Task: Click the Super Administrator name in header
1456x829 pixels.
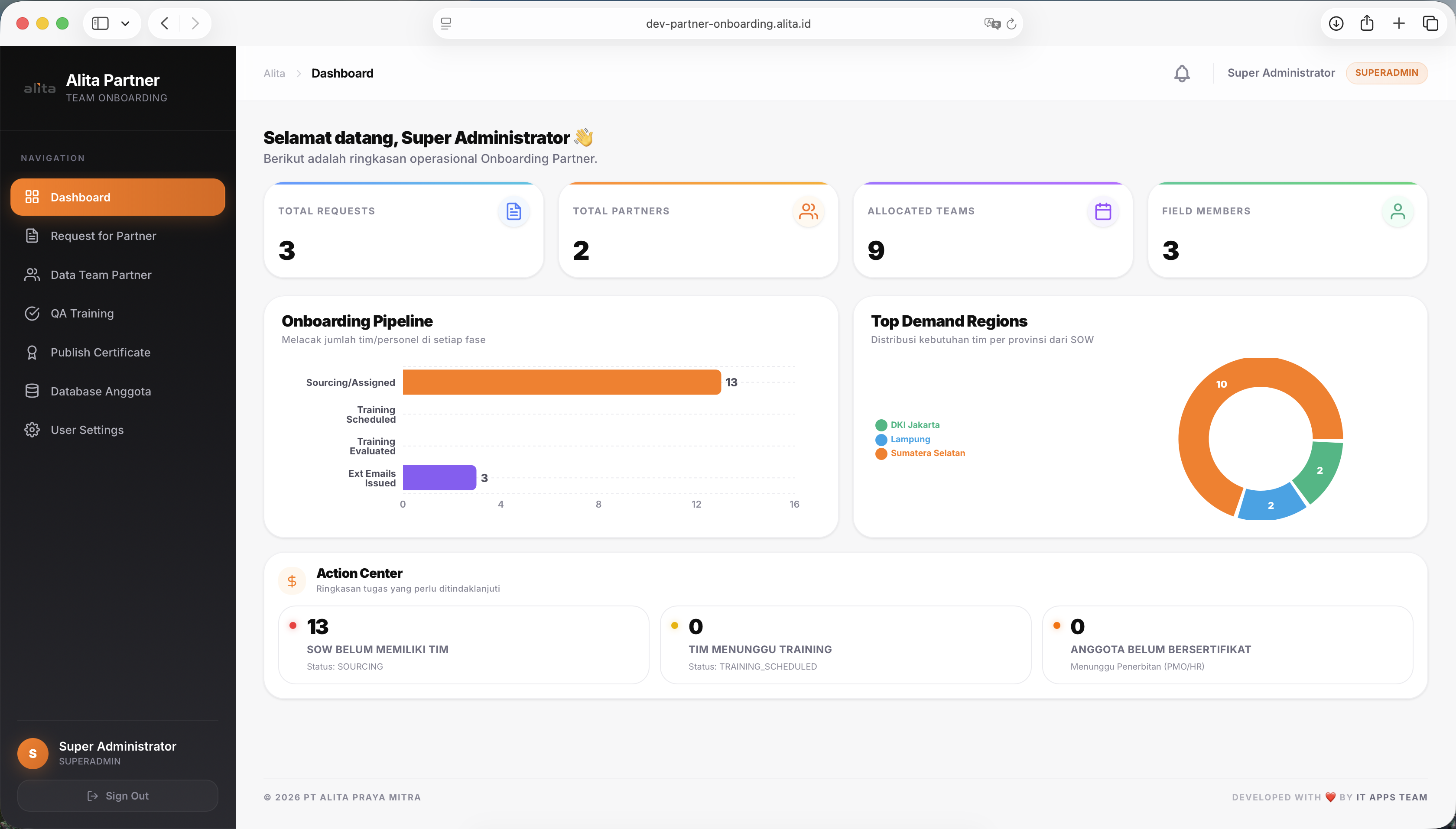Action: tap(1281, 73)
